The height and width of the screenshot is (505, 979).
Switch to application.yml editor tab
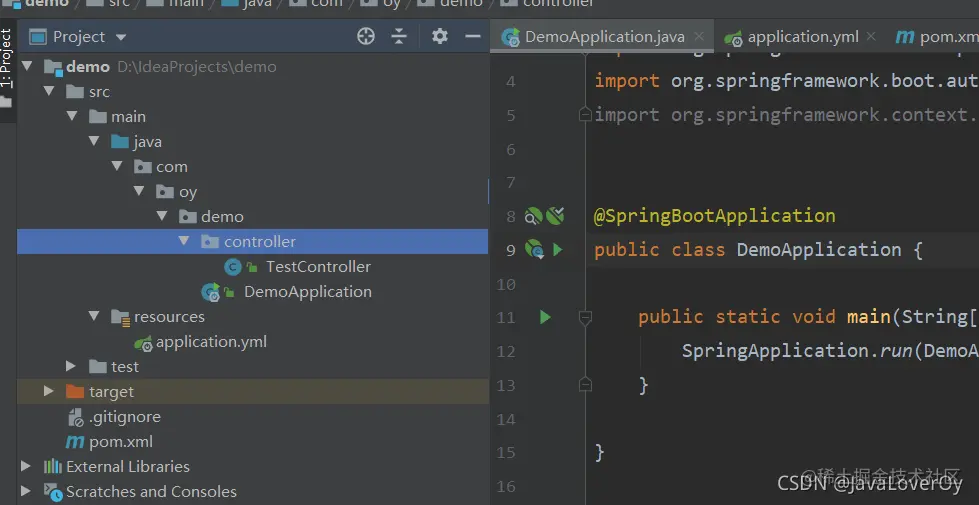[x=803, y=37]
